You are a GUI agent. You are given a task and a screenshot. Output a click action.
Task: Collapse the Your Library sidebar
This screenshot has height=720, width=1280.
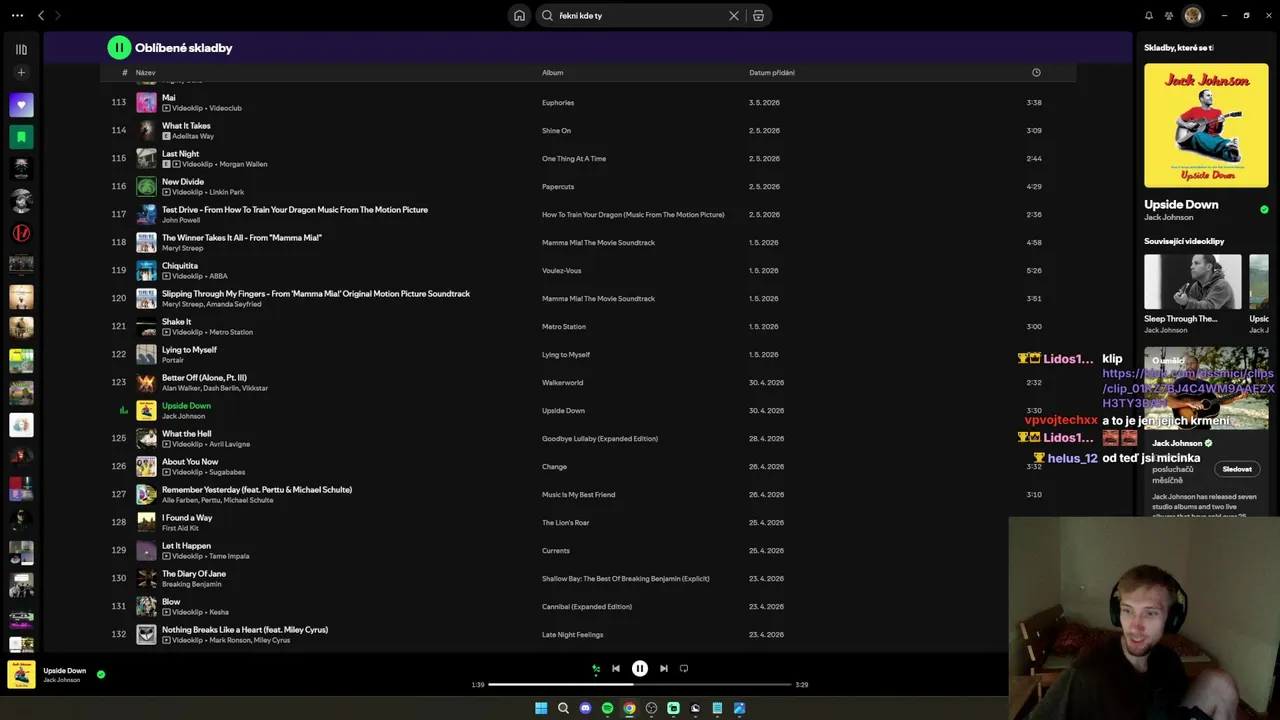[21, 49]
